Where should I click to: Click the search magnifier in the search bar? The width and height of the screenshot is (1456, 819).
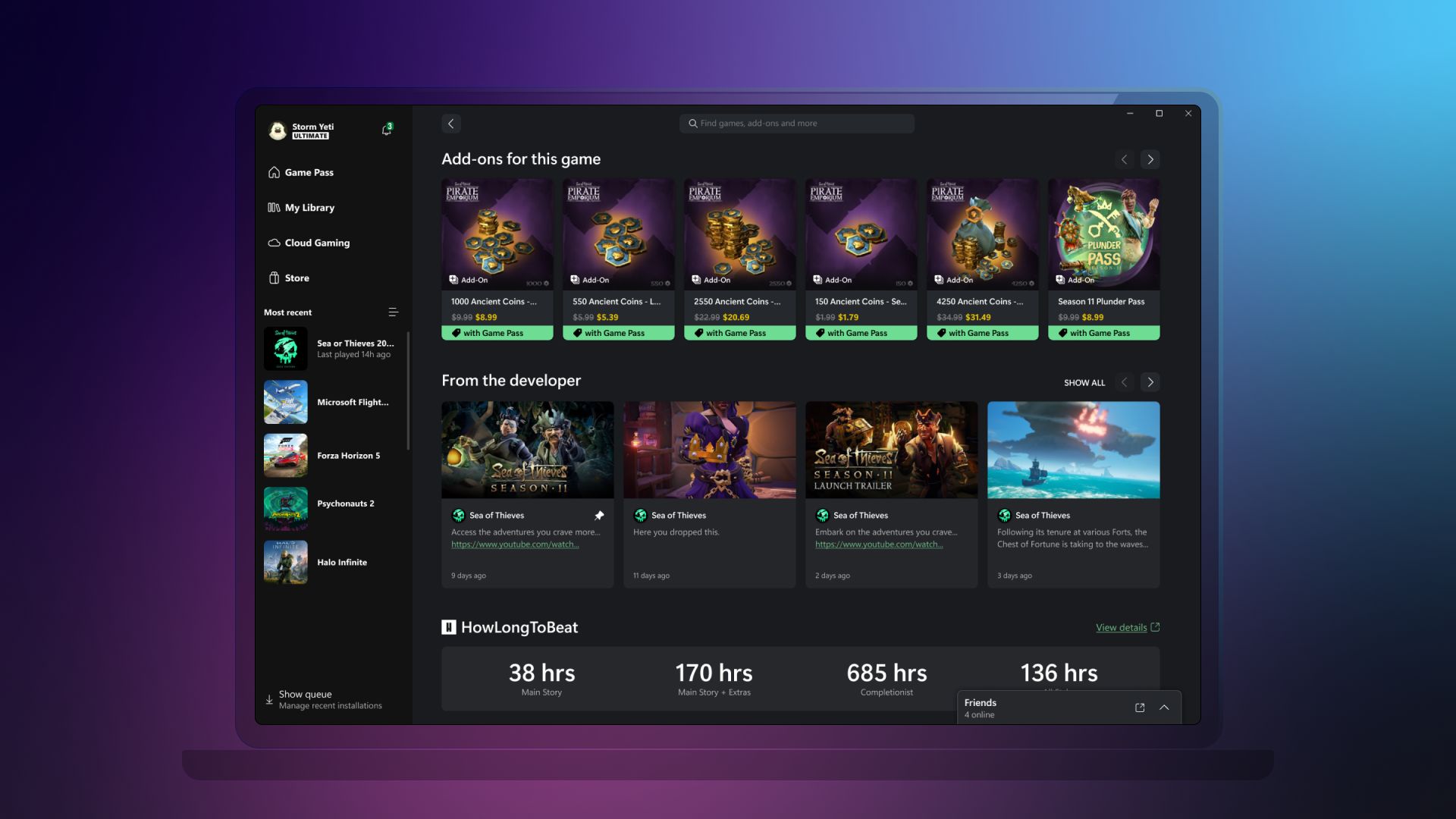[692, 123]
